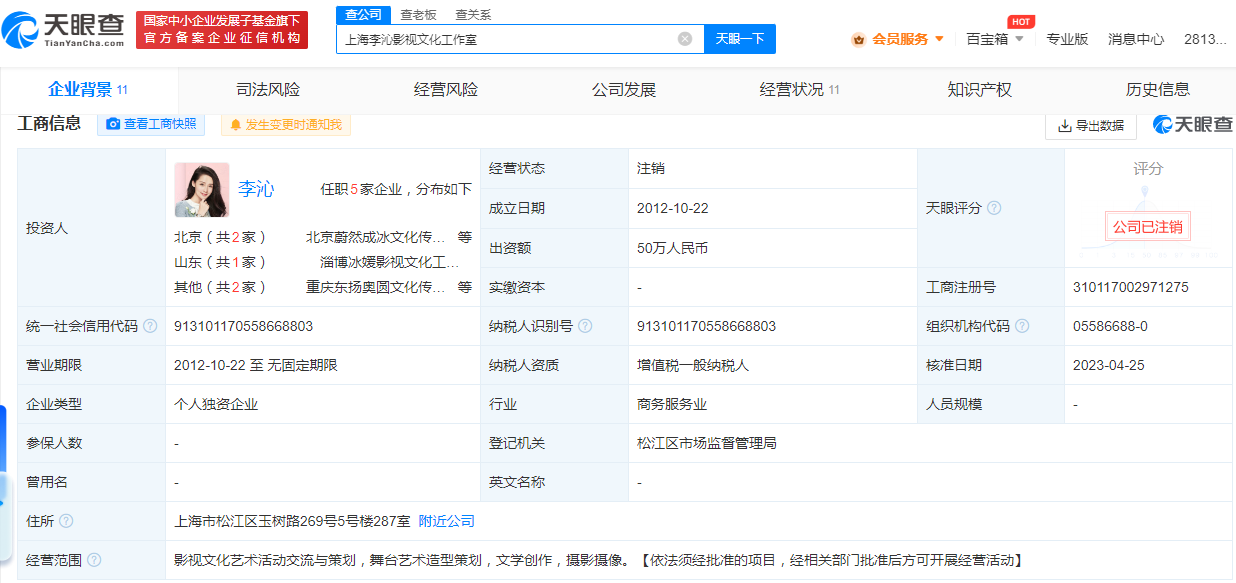Click help icon next to 经营范围
The height and width of the screenshot is (583, 1236).
pos(94,560)
